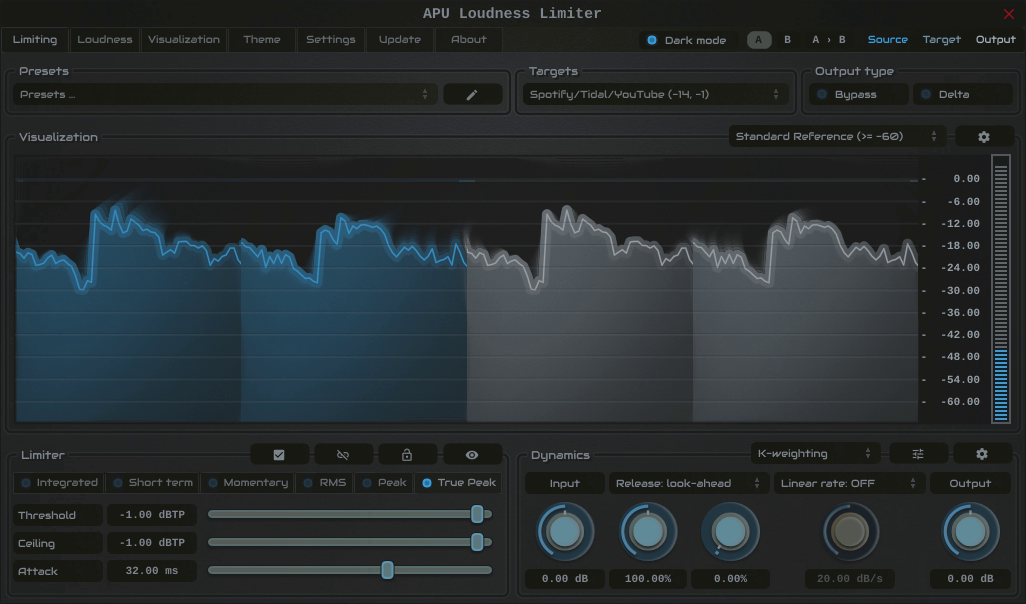Open the Targets Spotify/Tidal/YouTube dropdown
1026x604 pixels.
(x=655, y=95)
